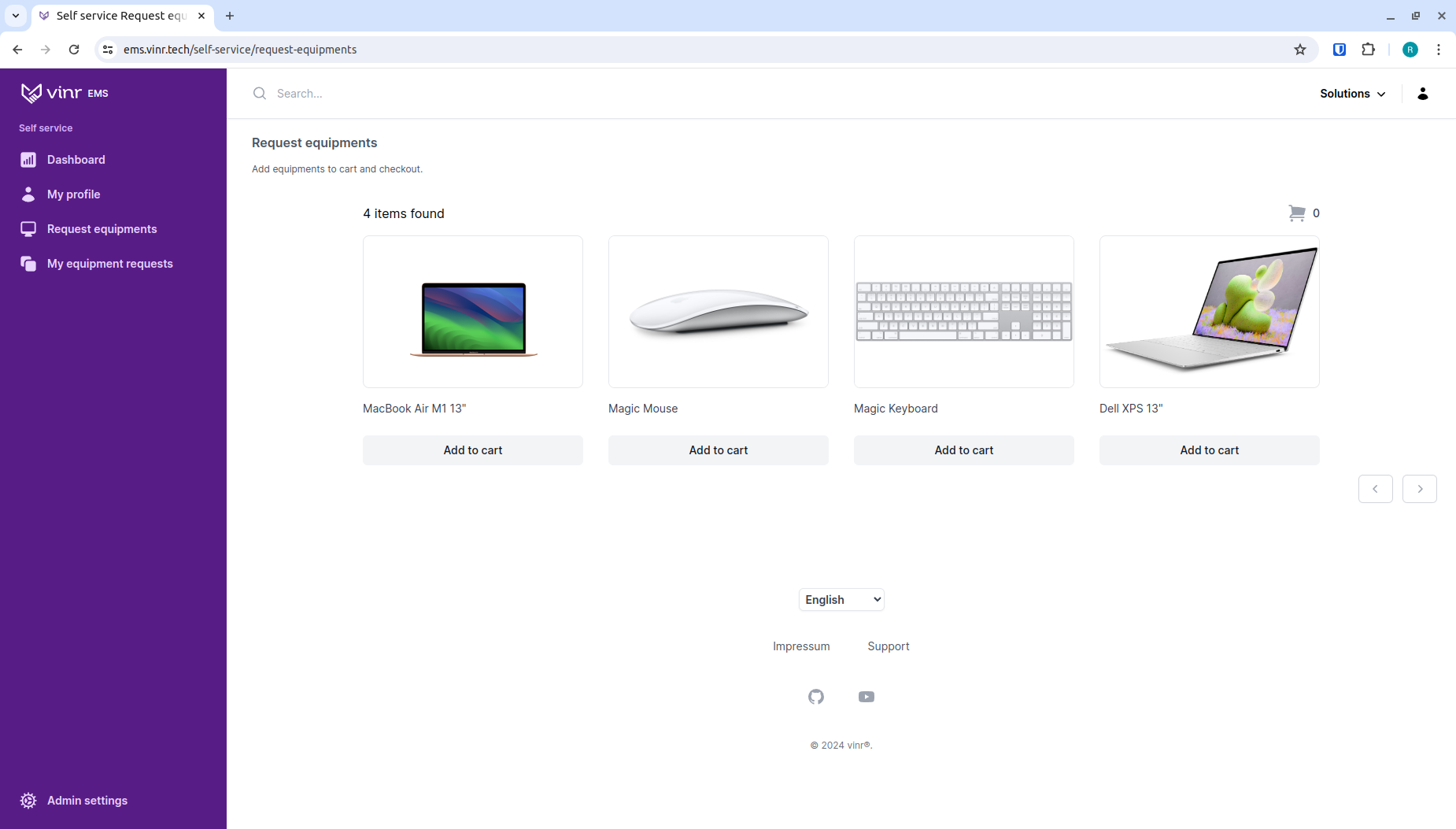This screenshot has width=1456, height=829.
Task: Add Dell XPS 13" to cart
Action: [1210, 450]
